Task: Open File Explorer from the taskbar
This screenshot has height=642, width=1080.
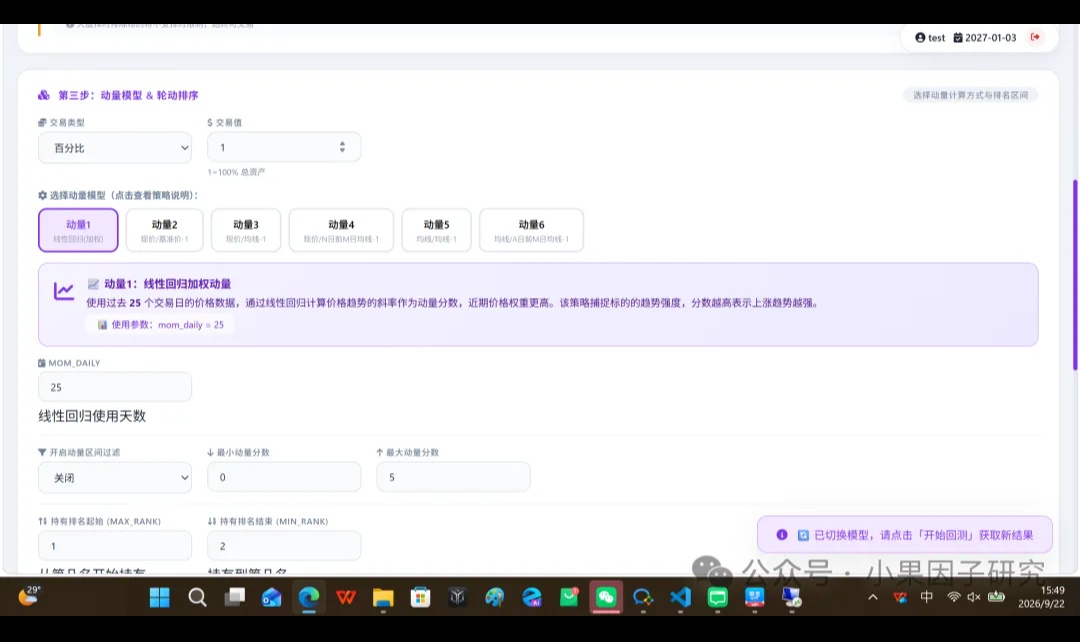Action: click(x=383, y=597)
